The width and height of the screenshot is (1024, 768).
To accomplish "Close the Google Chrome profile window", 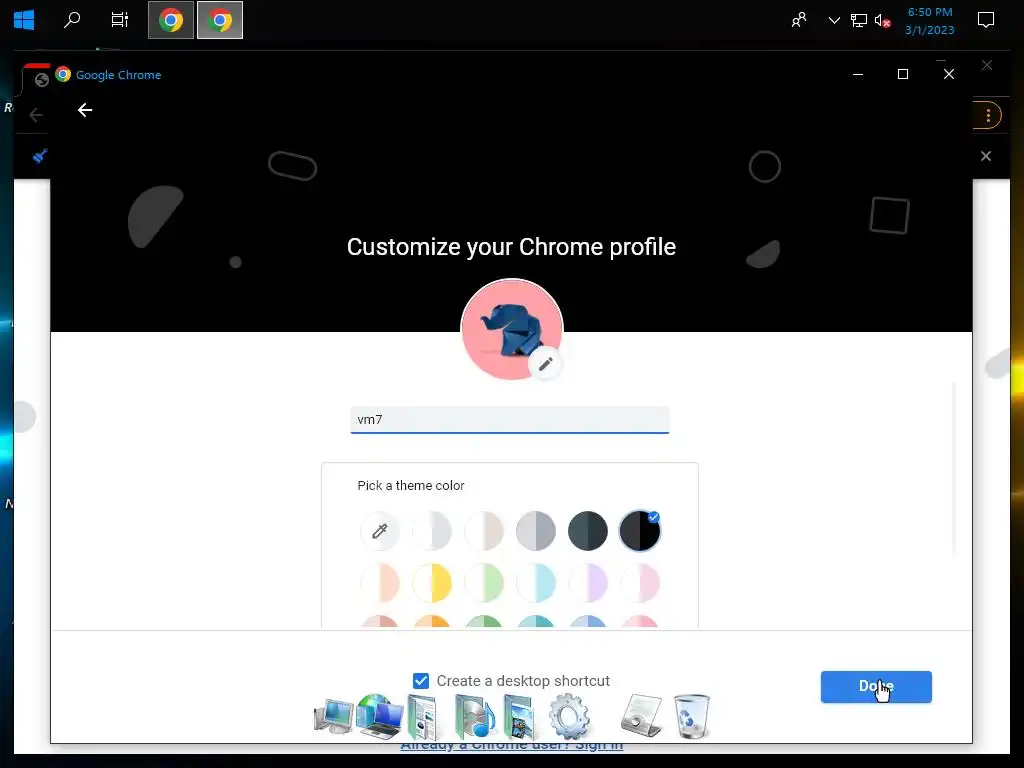I will click(949, 74).
